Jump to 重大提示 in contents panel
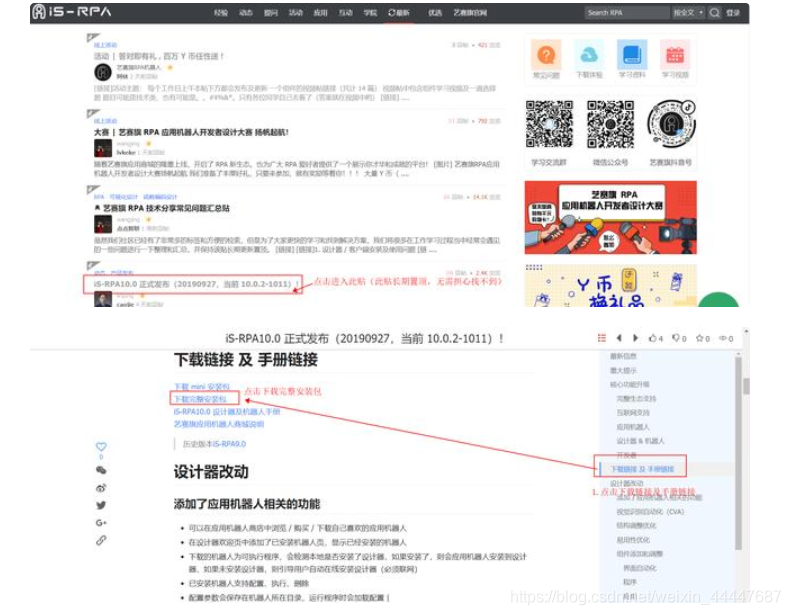The height and width of the screenshot is (615, 791). tap(623, 370)
